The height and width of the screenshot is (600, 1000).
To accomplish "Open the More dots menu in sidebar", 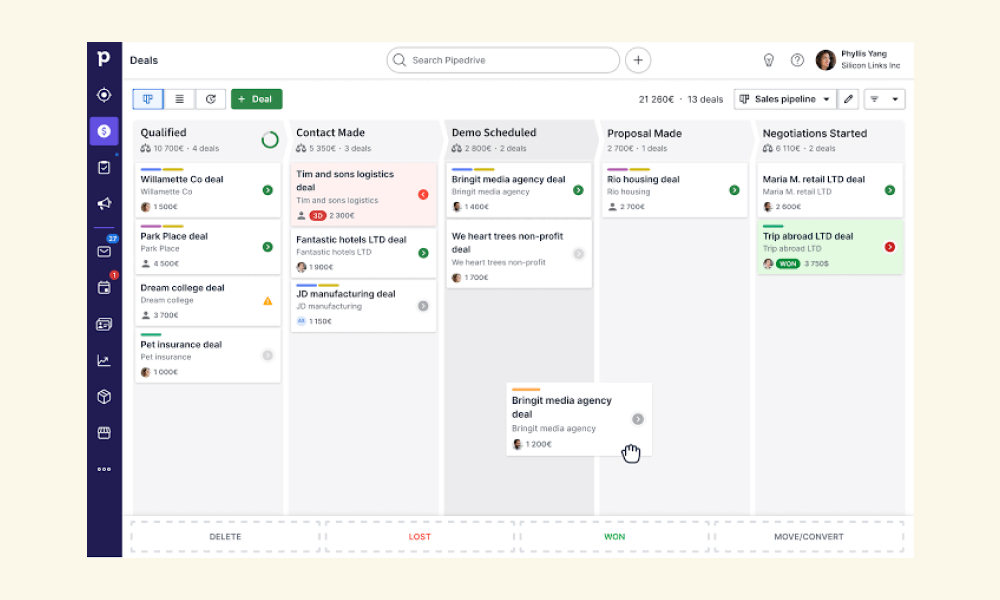I will coord(104,469).
